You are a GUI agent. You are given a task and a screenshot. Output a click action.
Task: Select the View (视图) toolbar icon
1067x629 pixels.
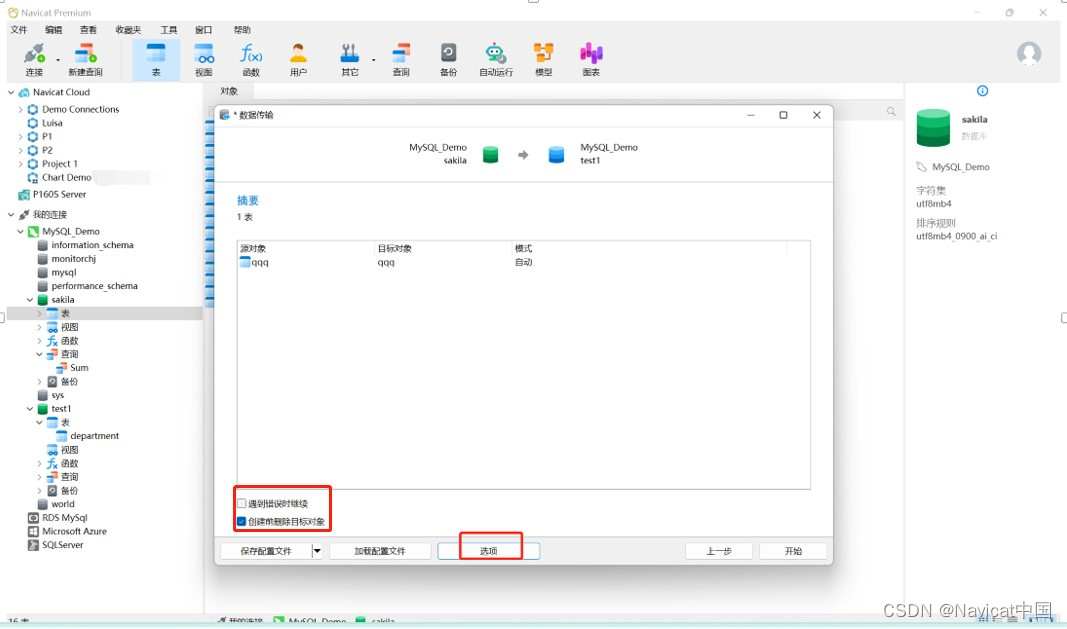point(203,60)
